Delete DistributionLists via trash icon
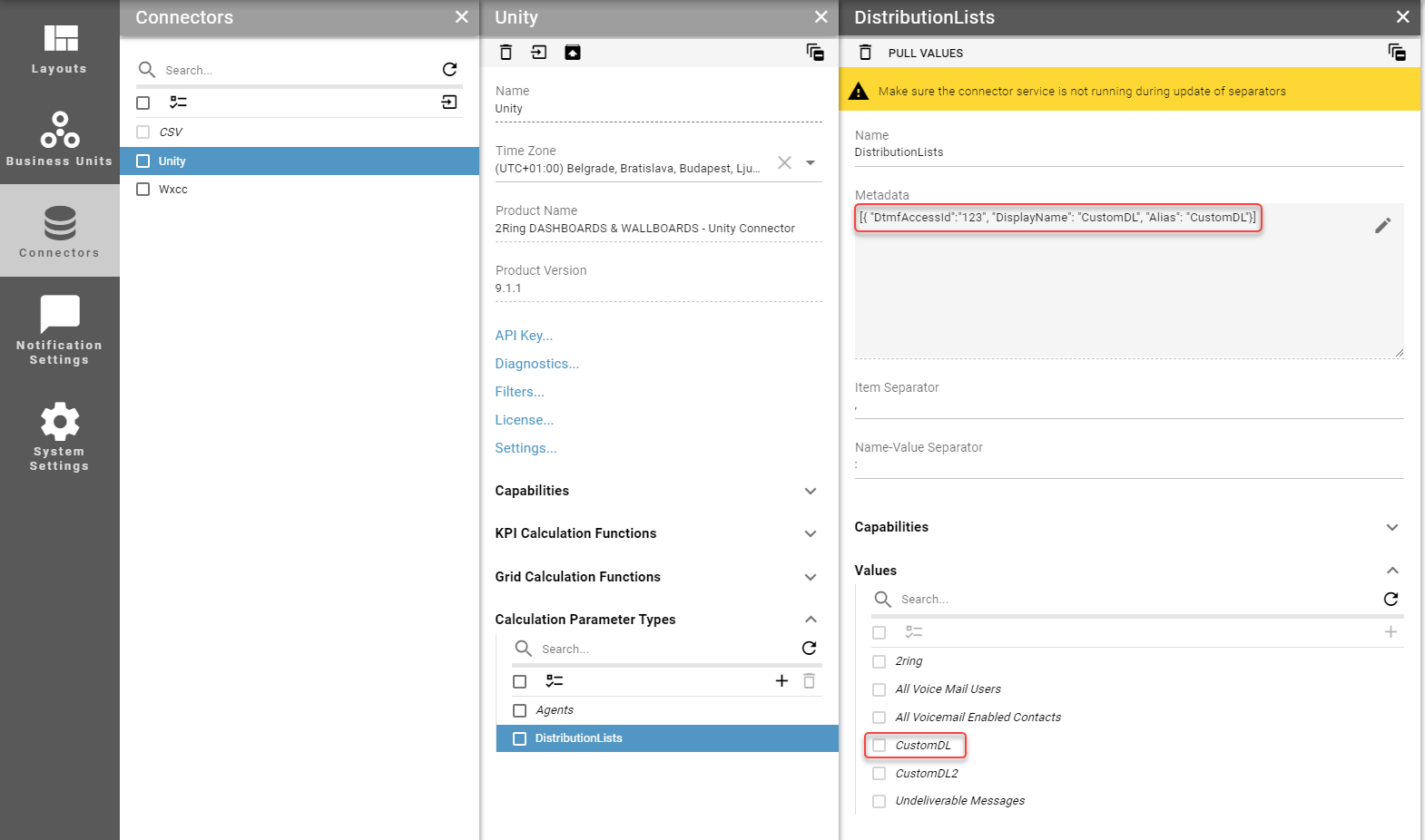 865,53
